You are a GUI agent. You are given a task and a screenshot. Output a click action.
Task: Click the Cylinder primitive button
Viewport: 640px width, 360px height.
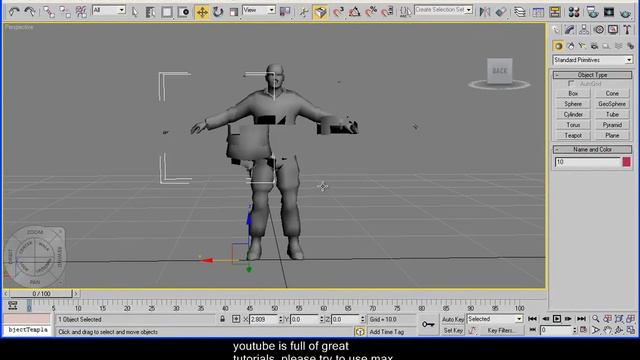[573, 115]
